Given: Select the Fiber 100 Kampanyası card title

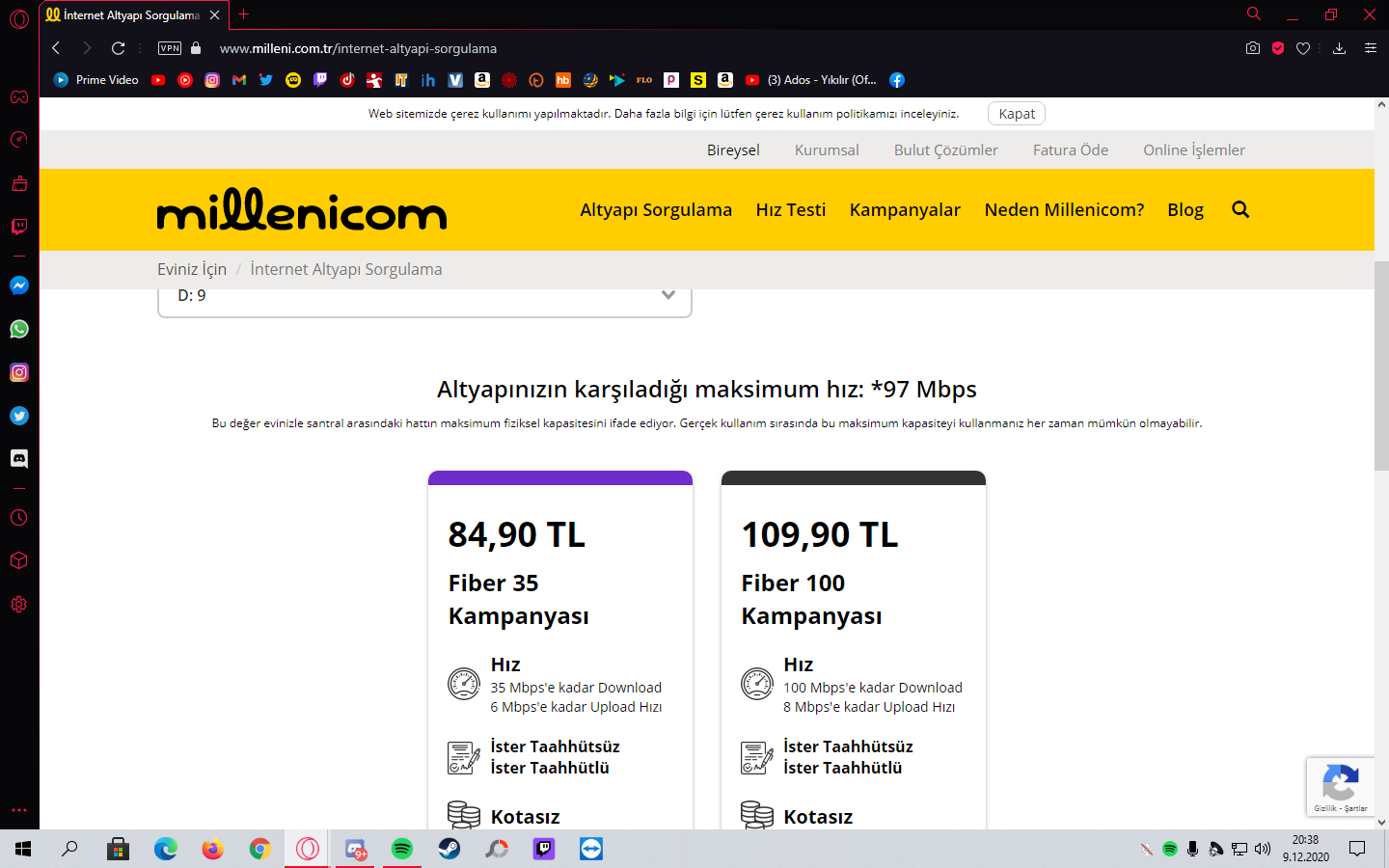Looking at the screenshot, I should [812, 600].
